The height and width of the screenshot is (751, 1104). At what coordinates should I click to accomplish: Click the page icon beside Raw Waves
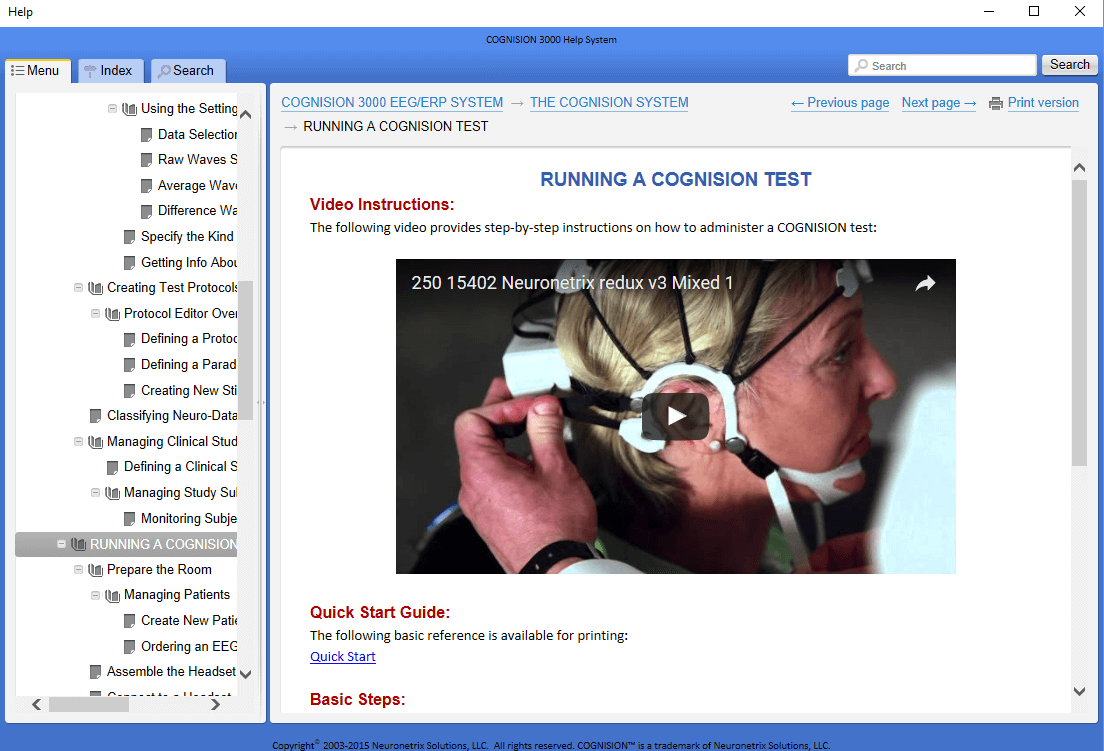tap(146, 160)
